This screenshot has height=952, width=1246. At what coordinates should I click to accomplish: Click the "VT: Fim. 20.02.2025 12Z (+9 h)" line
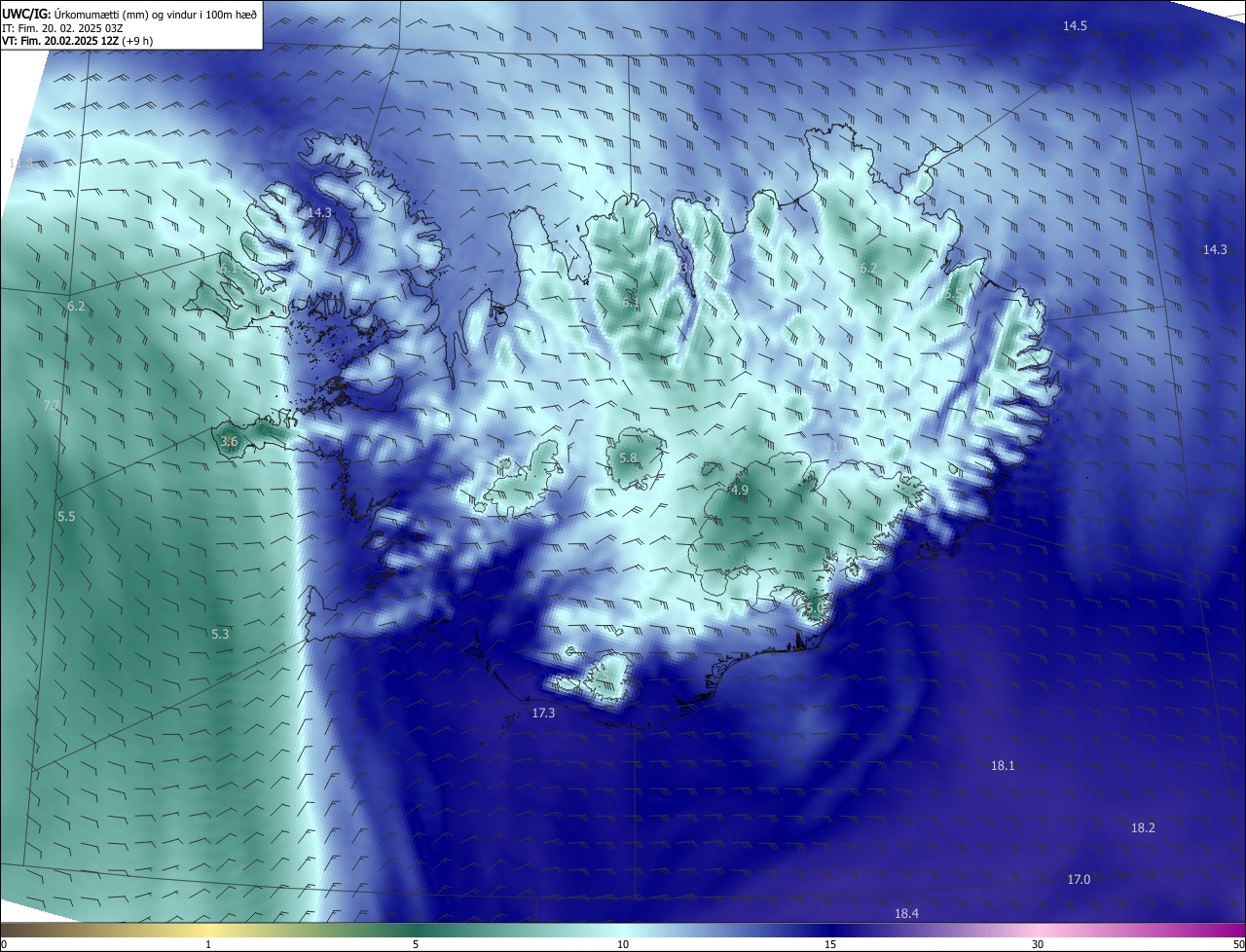click(x=77, y=41)
